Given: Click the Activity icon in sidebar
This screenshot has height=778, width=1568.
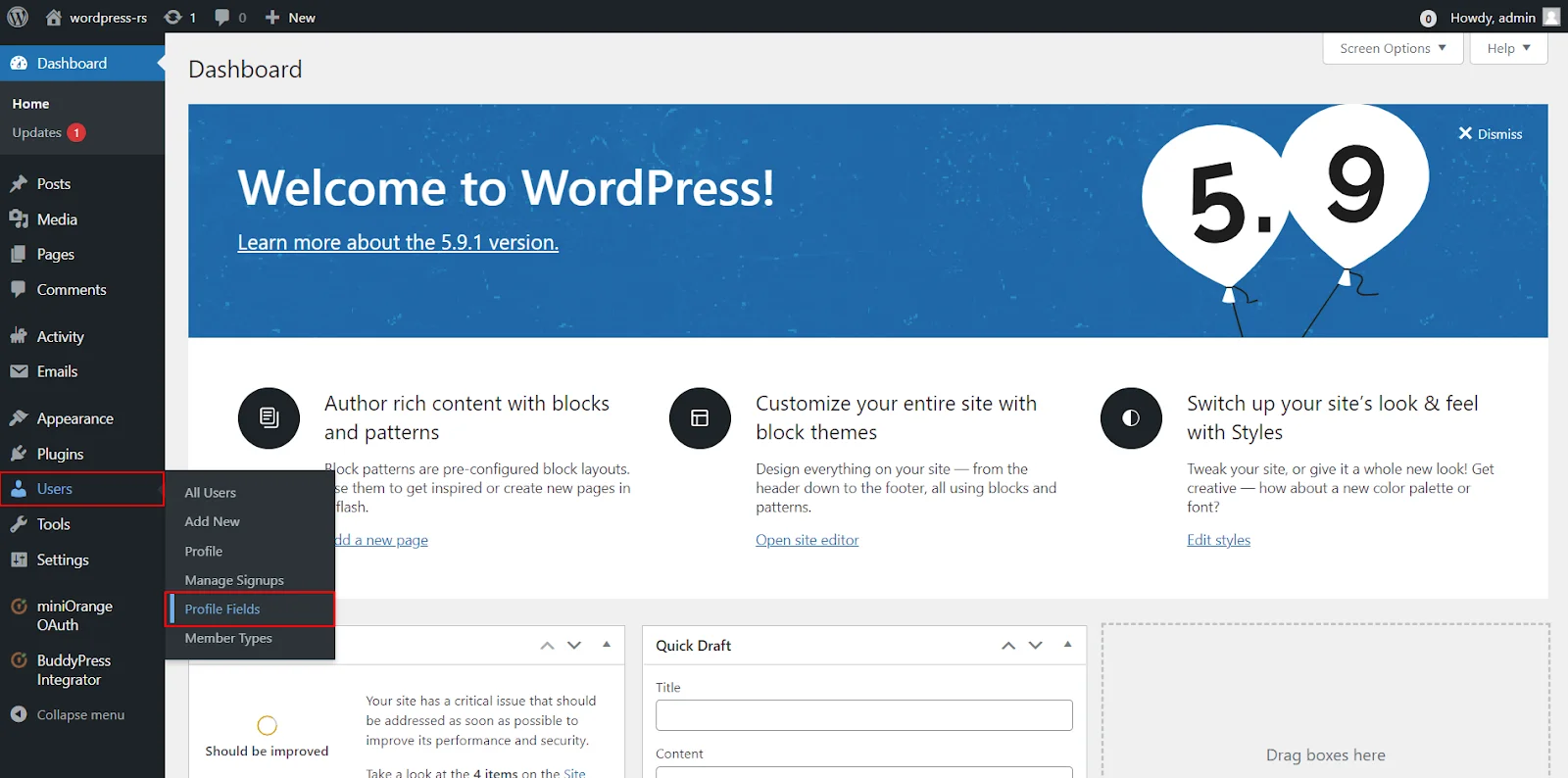Looking at the screenshot, I should [19, 336].
